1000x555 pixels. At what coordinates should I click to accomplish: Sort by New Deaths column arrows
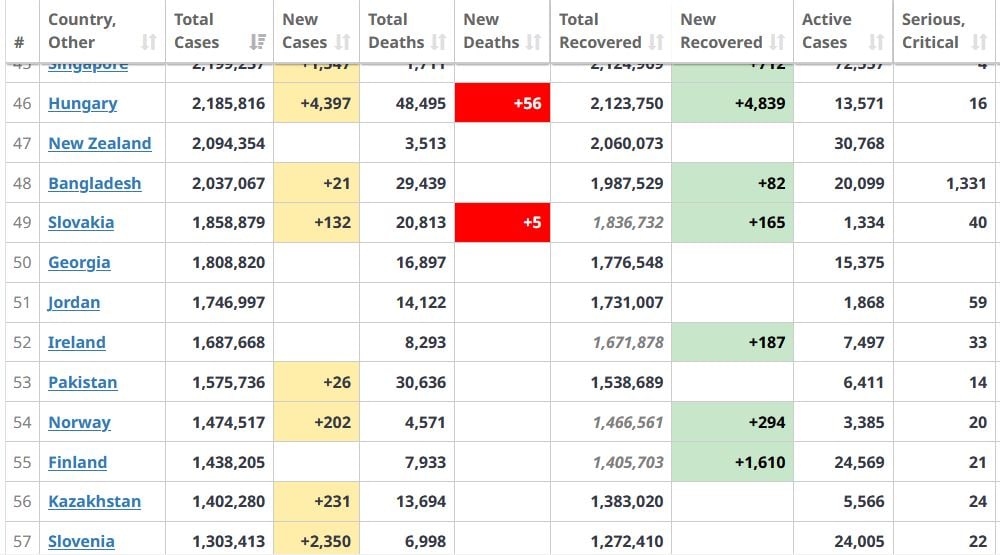click(x=534, y=42)
